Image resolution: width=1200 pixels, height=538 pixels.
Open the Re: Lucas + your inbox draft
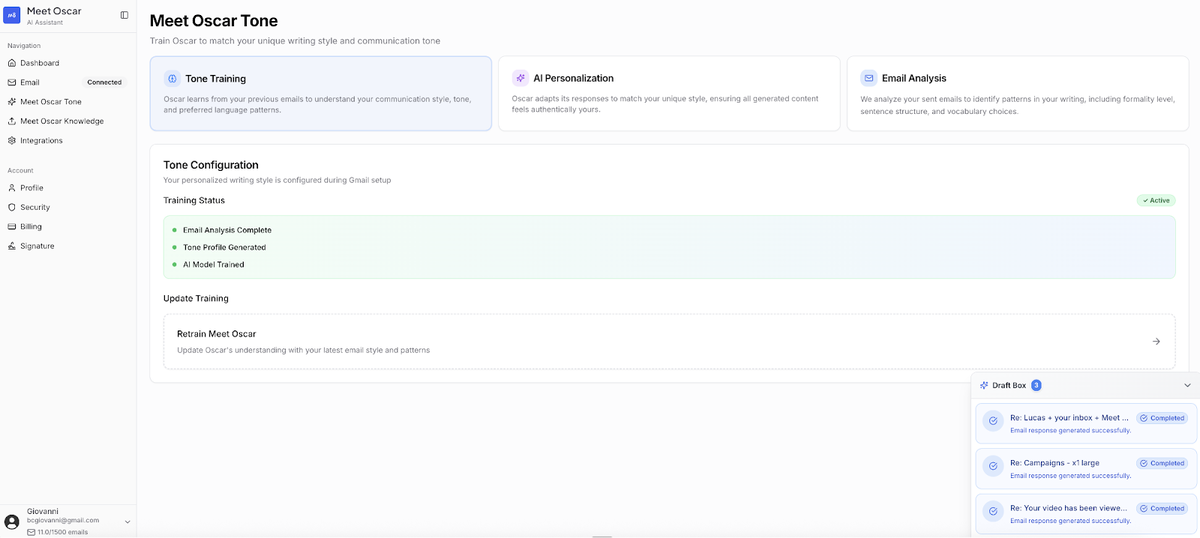coord(1068,418)
